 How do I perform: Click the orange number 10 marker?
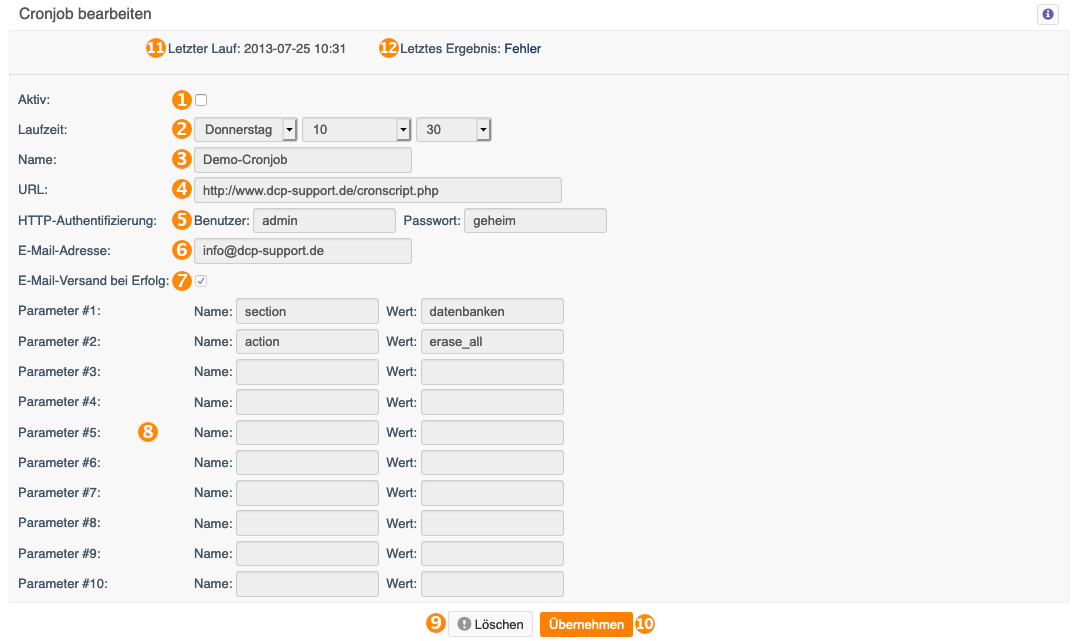pyautogui.click(x=644, y=624)
